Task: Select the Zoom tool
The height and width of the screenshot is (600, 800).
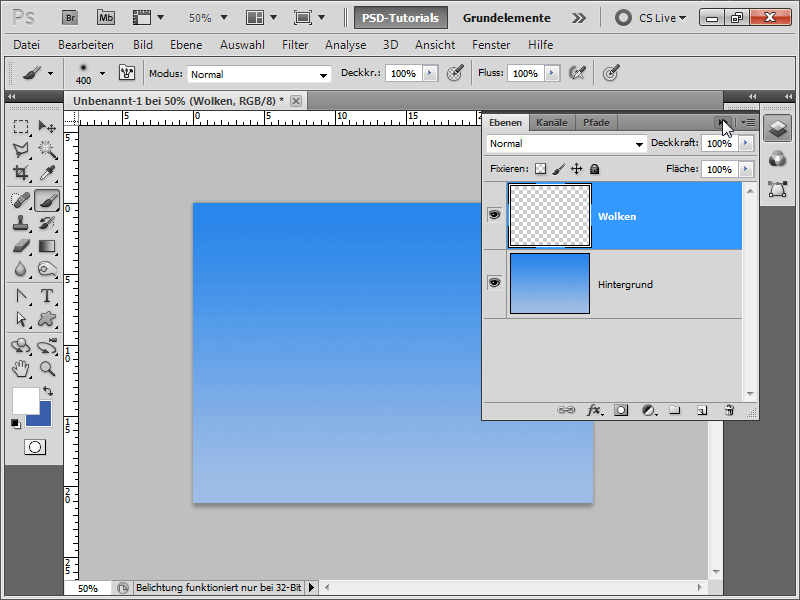Action: [x=47, y=368]
